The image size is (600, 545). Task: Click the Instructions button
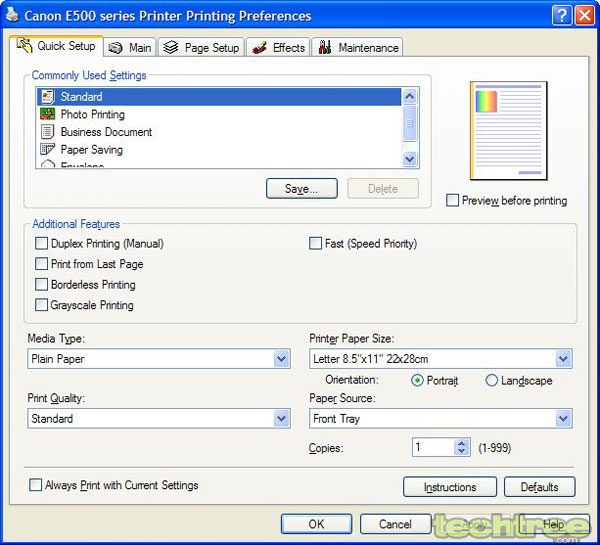click(x=450, y=487)
